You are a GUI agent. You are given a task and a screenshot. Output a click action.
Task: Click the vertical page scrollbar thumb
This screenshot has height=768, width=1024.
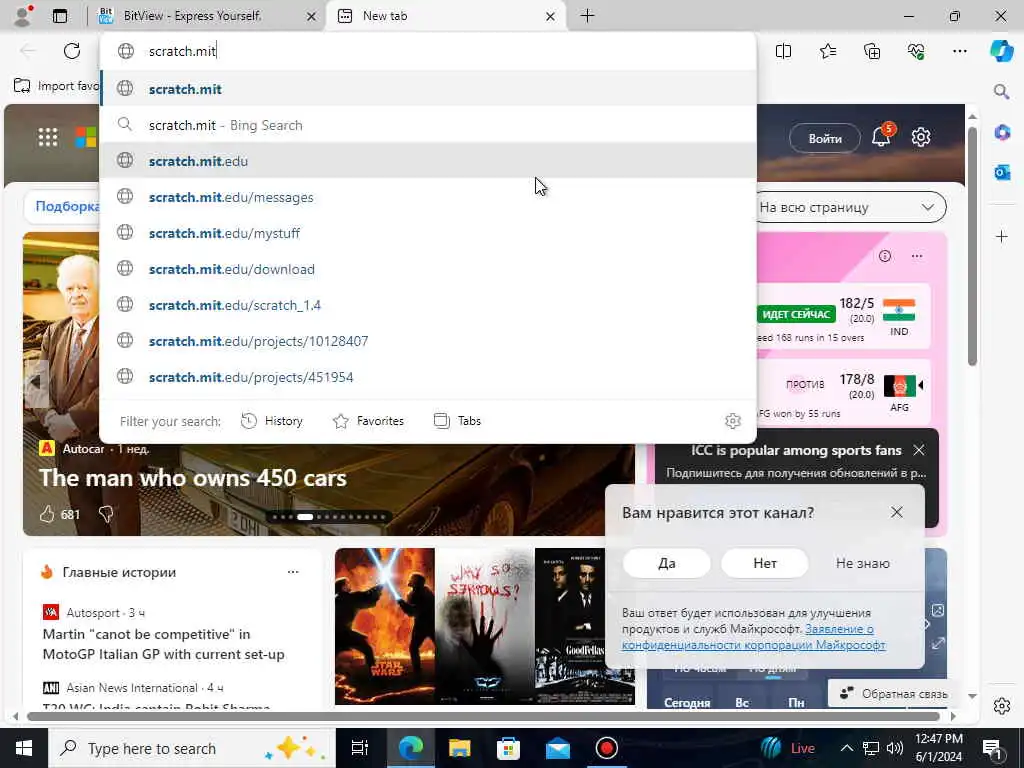coord(972,247)
